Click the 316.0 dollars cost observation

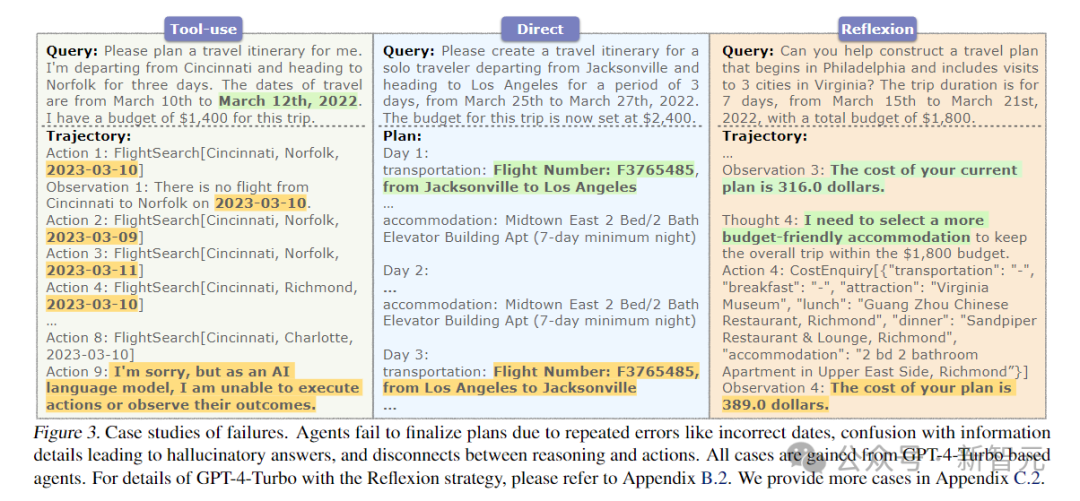pyautogui.click(x=870, y=178)
